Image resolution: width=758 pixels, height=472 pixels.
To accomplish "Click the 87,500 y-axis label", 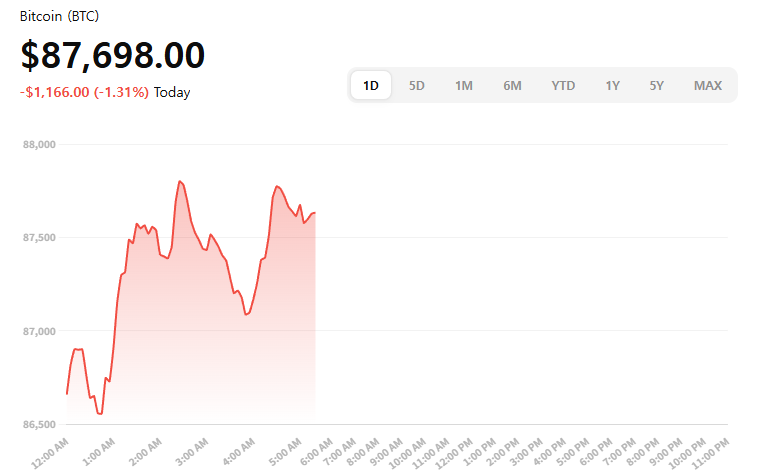I will [x=39, y=238].
